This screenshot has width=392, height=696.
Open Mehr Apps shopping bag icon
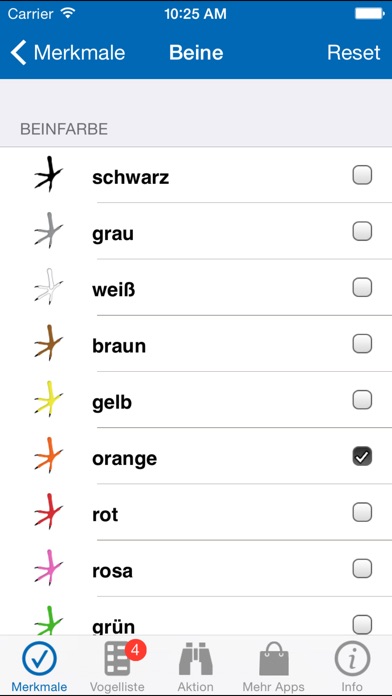tap(274, 659)
